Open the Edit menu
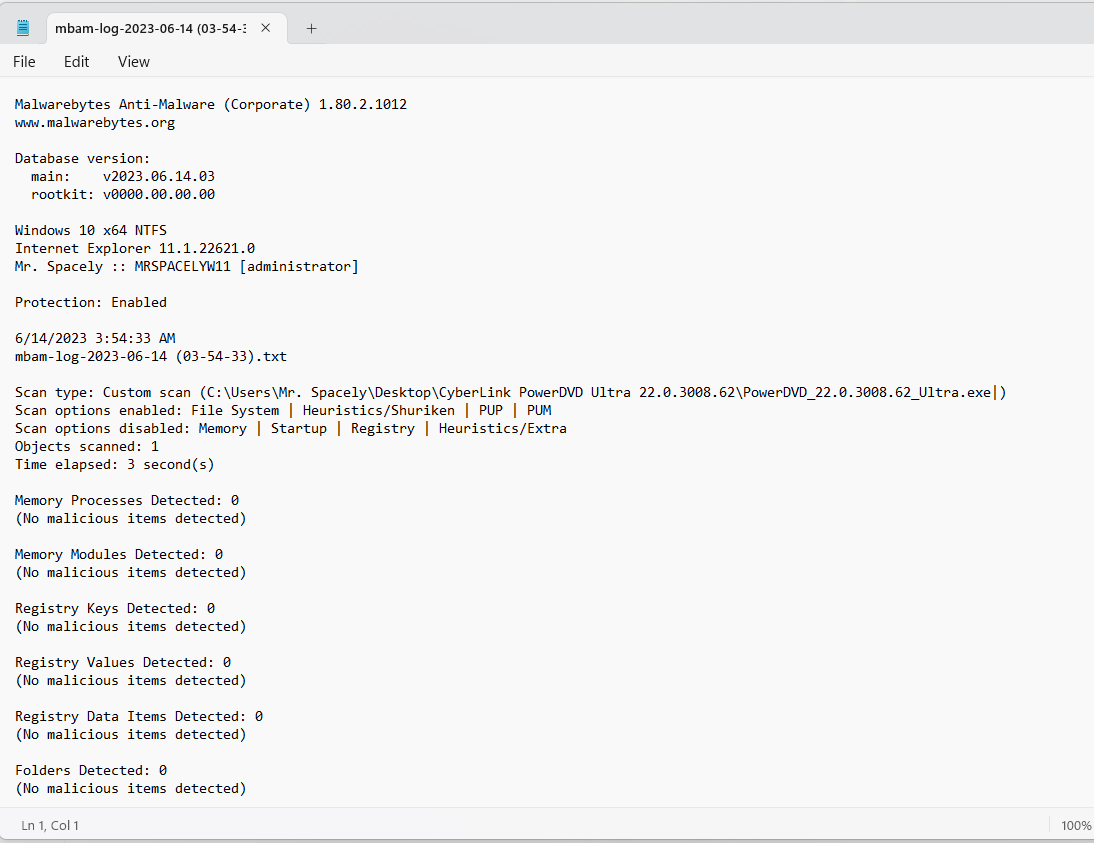This screenshot has width=1094, height=843. coord(77,61)
